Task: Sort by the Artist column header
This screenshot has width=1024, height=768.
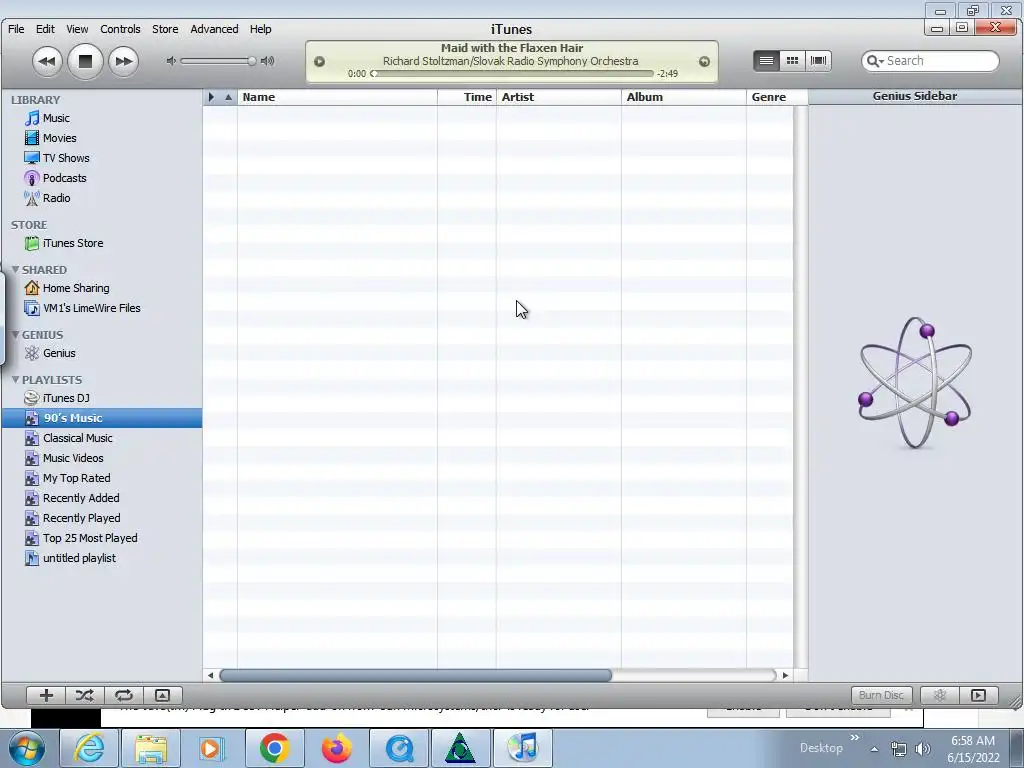Action: [559, 97]
